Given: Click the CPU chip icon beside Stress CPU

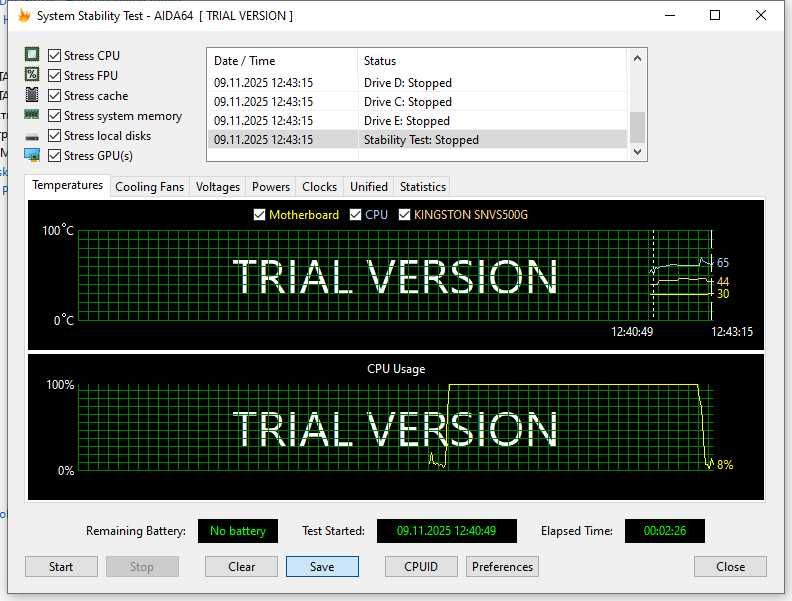Looking at the screenshot, I should tap(32, 54).
